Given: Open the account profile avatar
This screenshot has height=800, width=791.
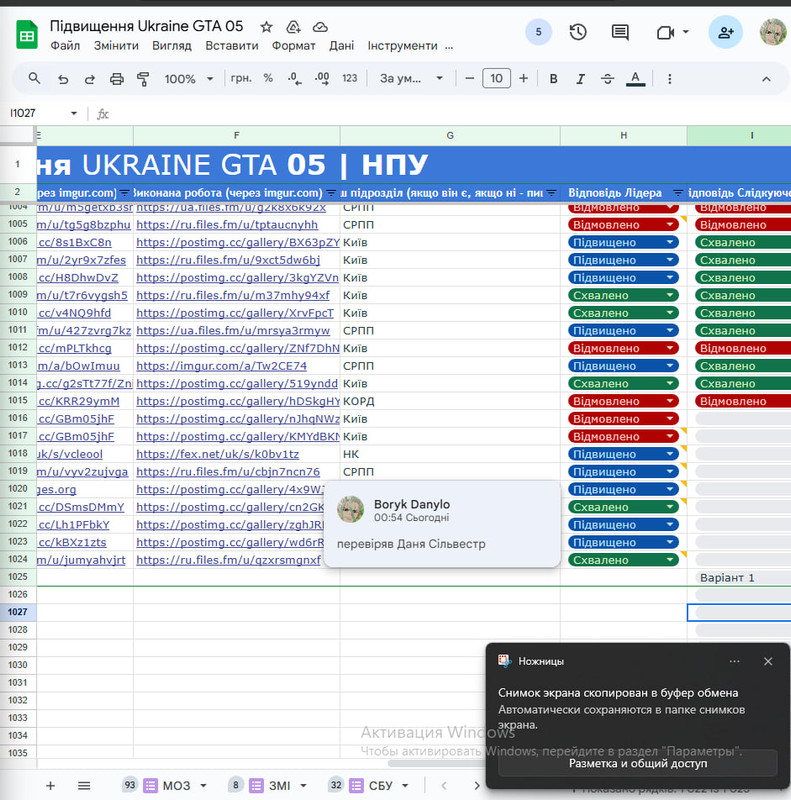Looking at the screenshot, I should point(774,32).
